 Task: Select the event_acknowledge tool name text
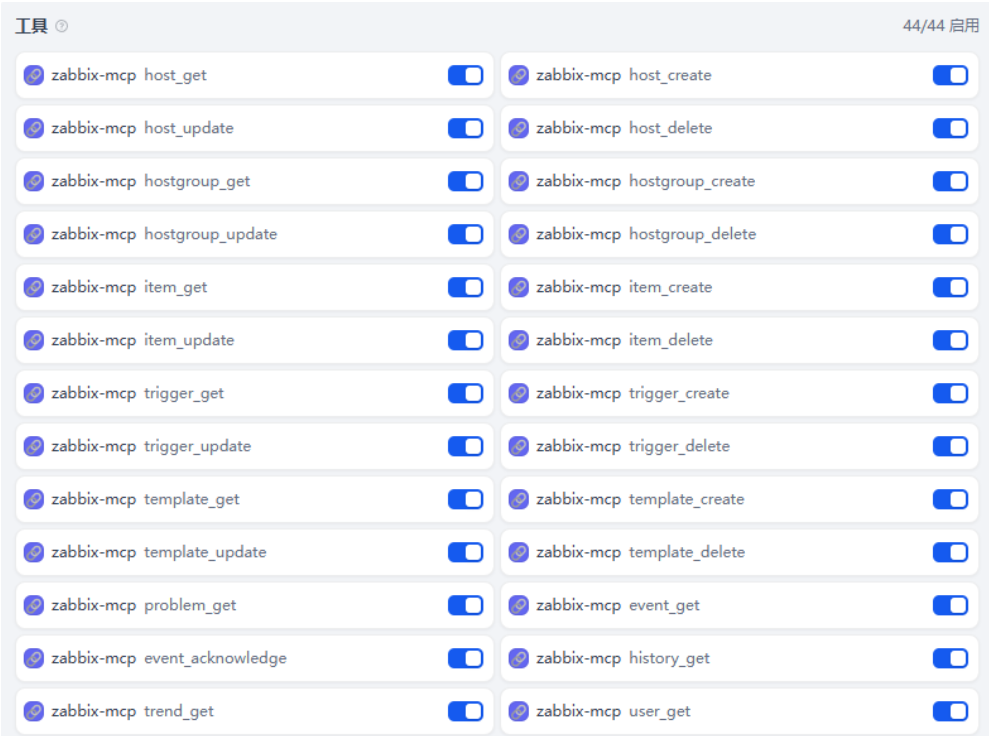coord(215,658)
